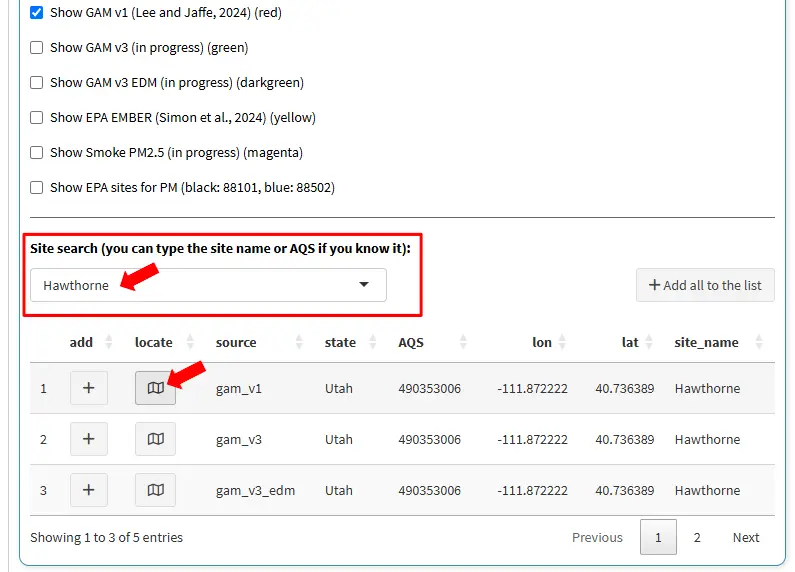Image resolution: width=795 pixels, height=572 pixels.
Task: Sort table by the locate column arrows
Action: (191, 342)
